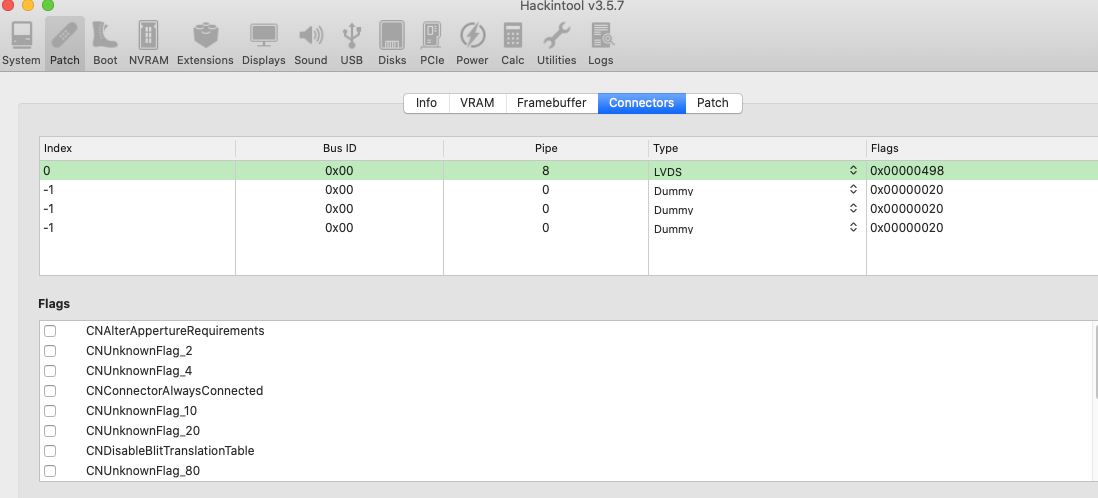Open the Displays toolbar section

click(x=264, y=42)
